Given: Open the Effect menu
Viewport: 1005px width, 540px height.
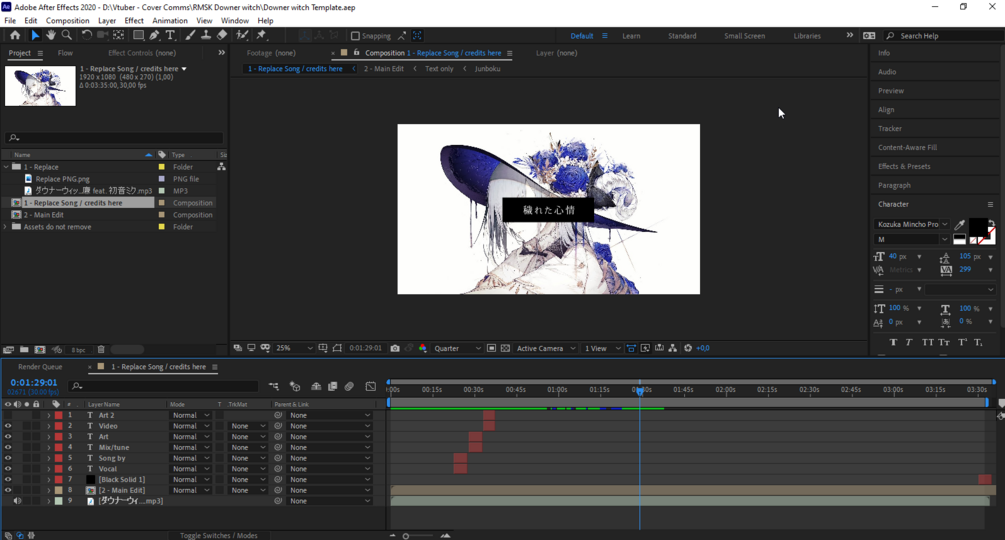Looking at the screenshot, I should (134, 20).
